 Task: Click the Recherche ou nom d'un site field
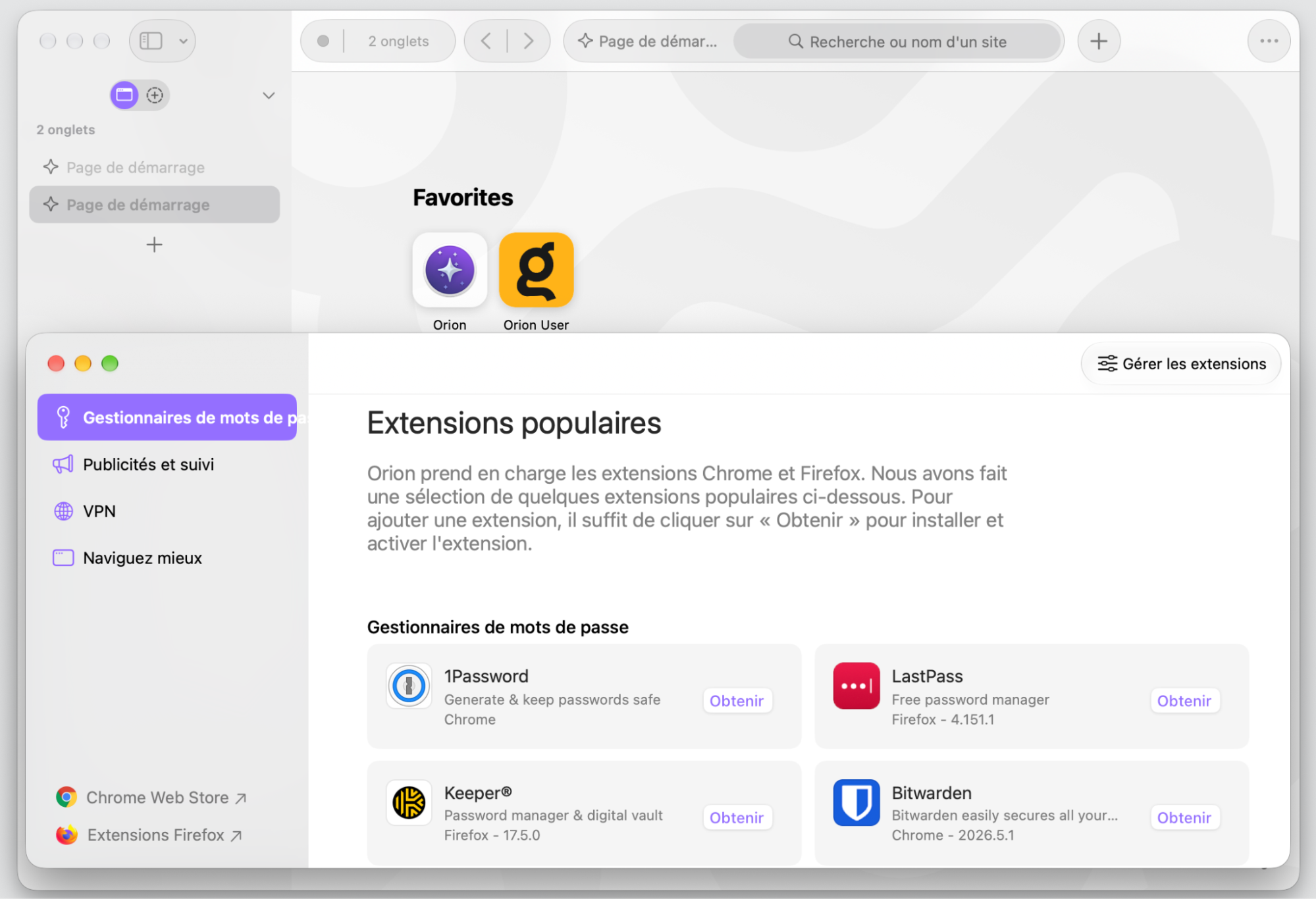point(897,41)
